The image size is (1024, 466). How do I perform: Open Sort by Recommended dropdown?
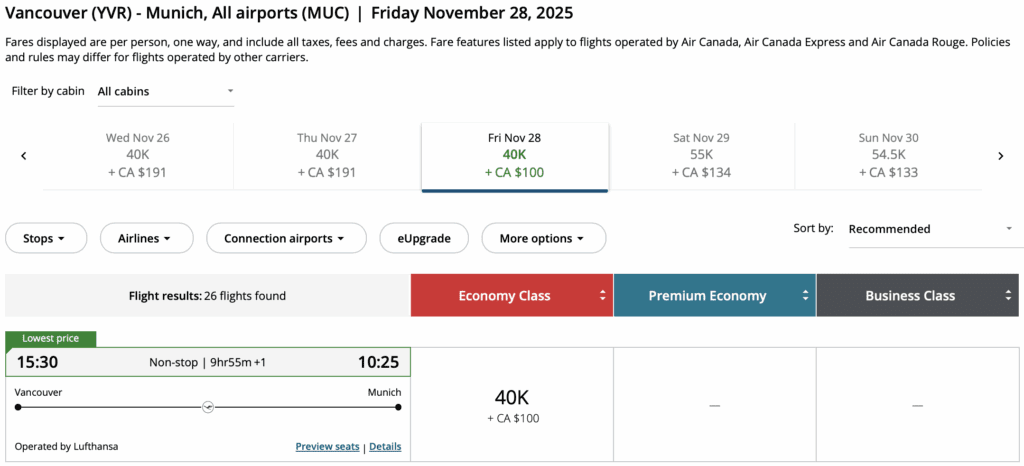coord(930,229)
